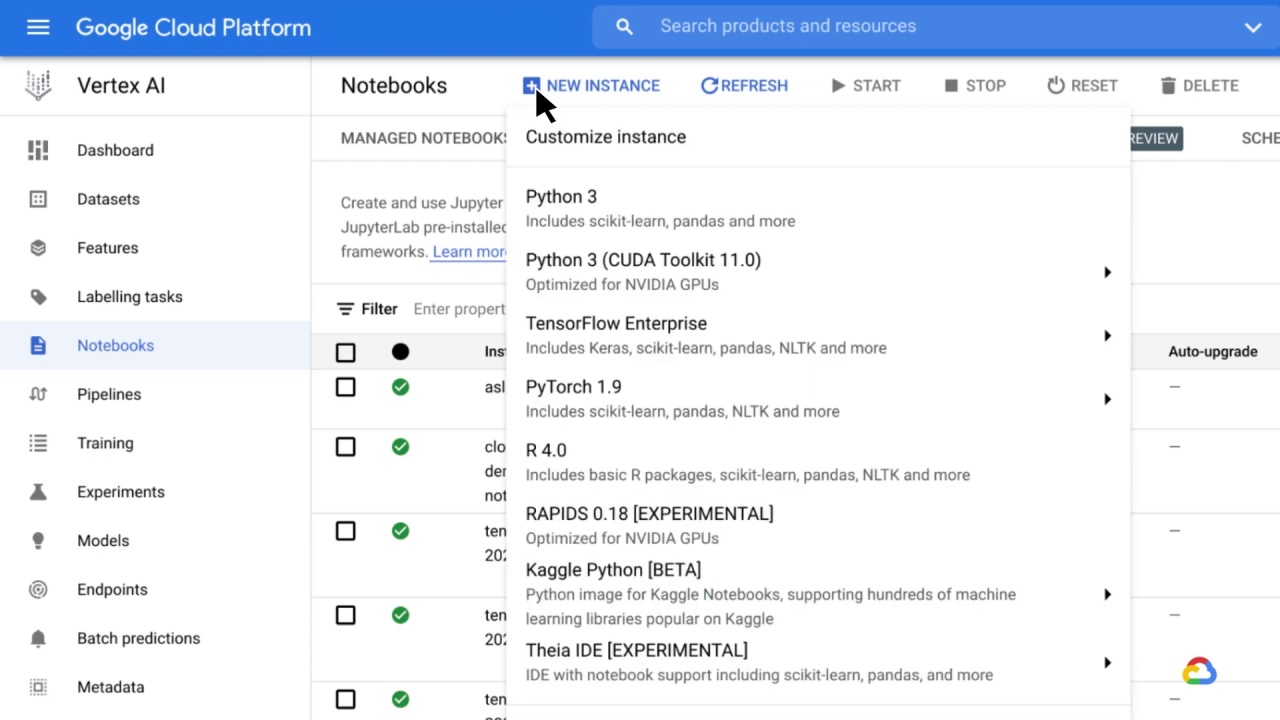Click the DELETE button label
Image resolution: width=1280 pixels, height=720 pixels.
point(1210,86)
